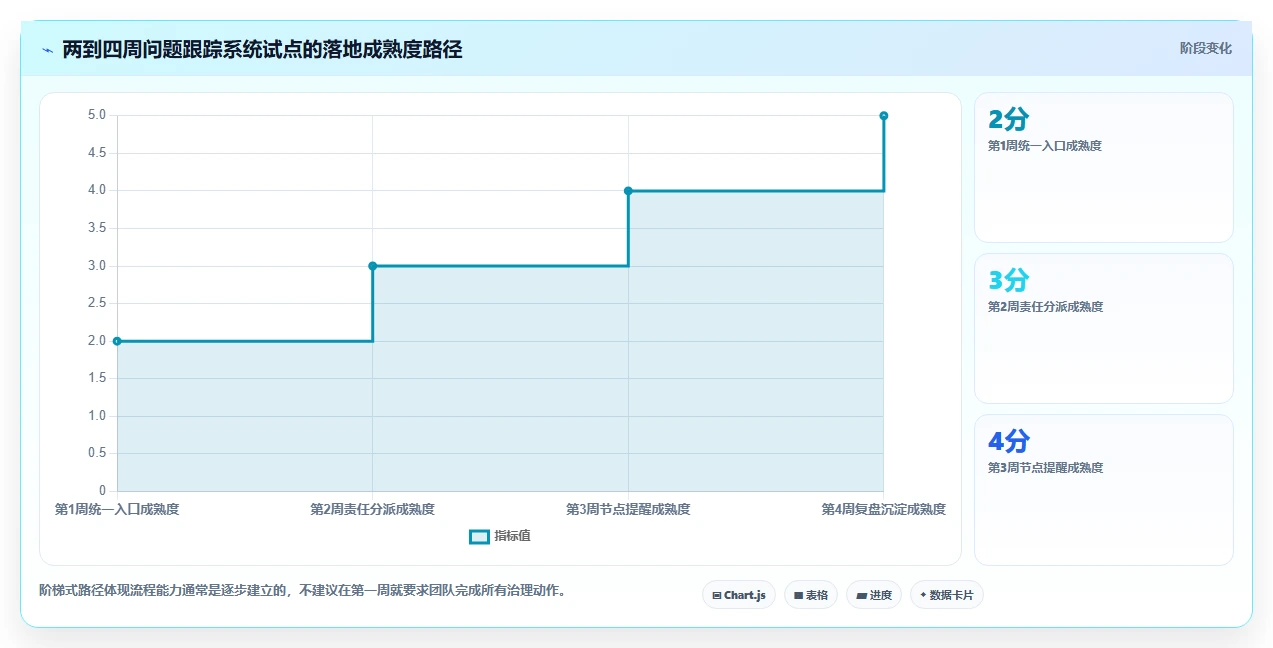Click the data point at 第3周 value 4.0
The height and width of the screenshot is (648, 1273).
[x=628, y=190]
